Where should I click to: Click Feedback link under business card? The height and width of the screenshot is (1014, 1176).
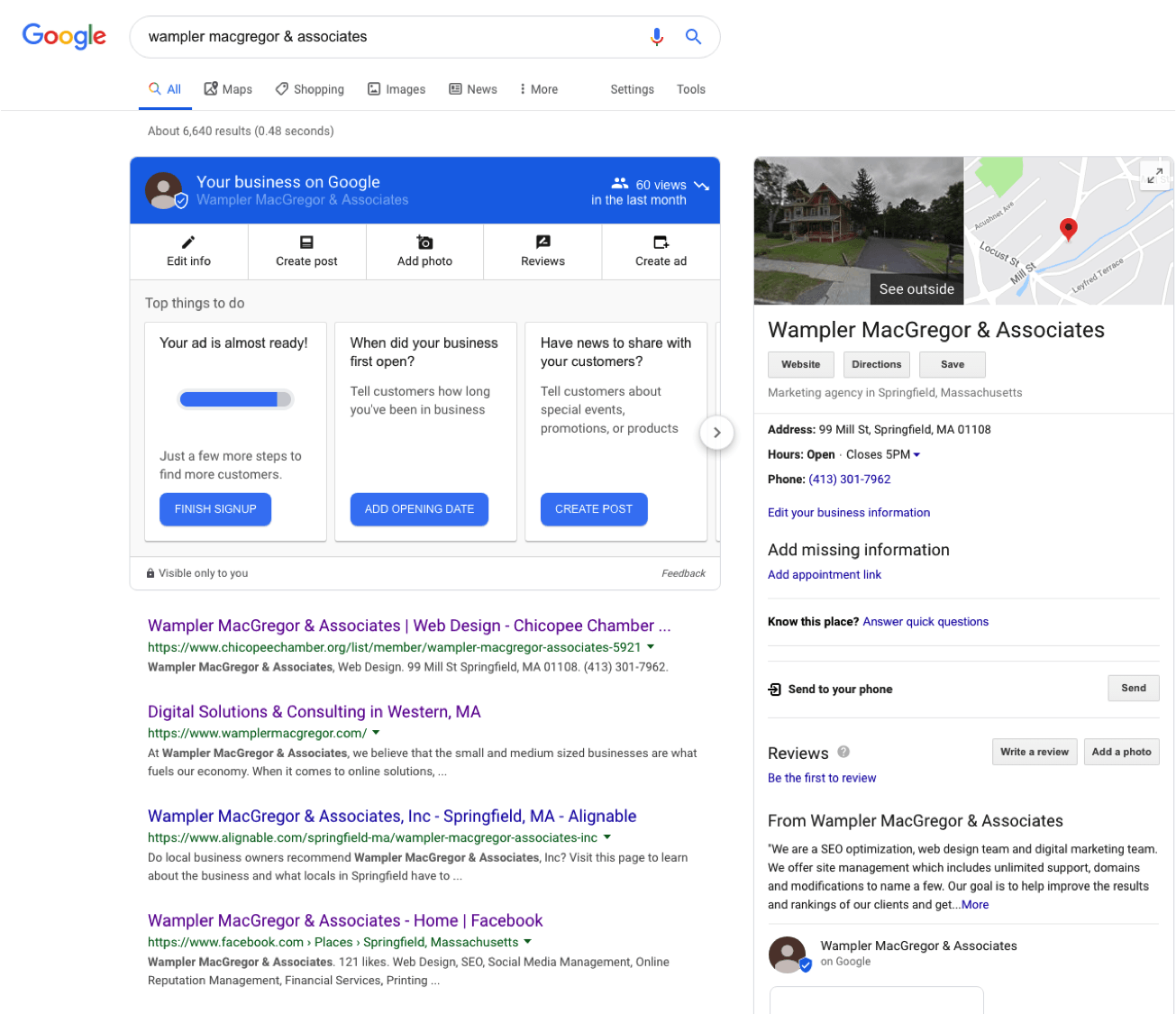coord(683,573)
